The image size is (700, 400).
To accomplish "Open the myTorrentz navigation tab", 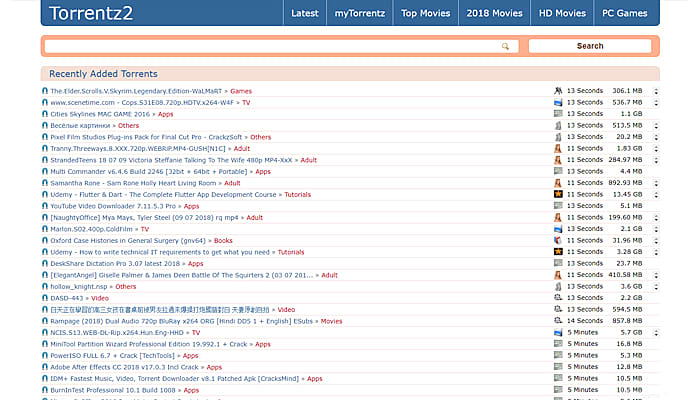I will 359,13.
